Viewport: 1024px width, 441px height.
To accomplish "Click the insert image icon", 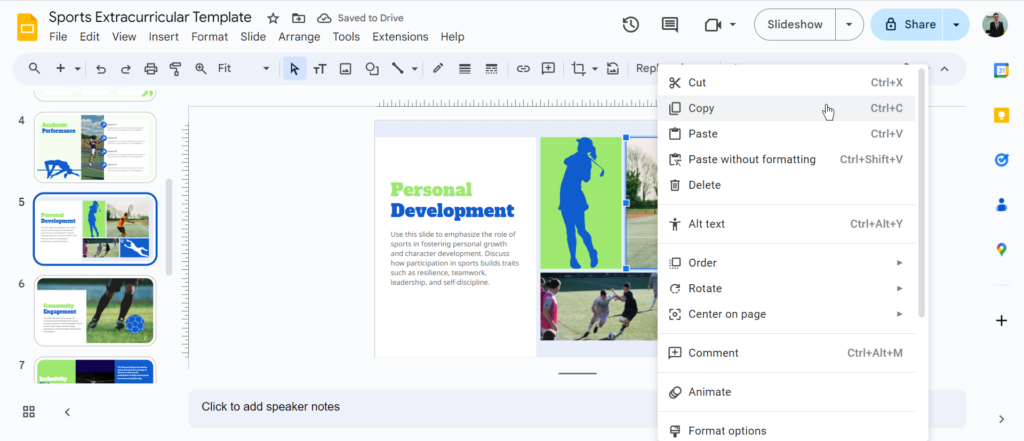I will [x=346, y=69].
